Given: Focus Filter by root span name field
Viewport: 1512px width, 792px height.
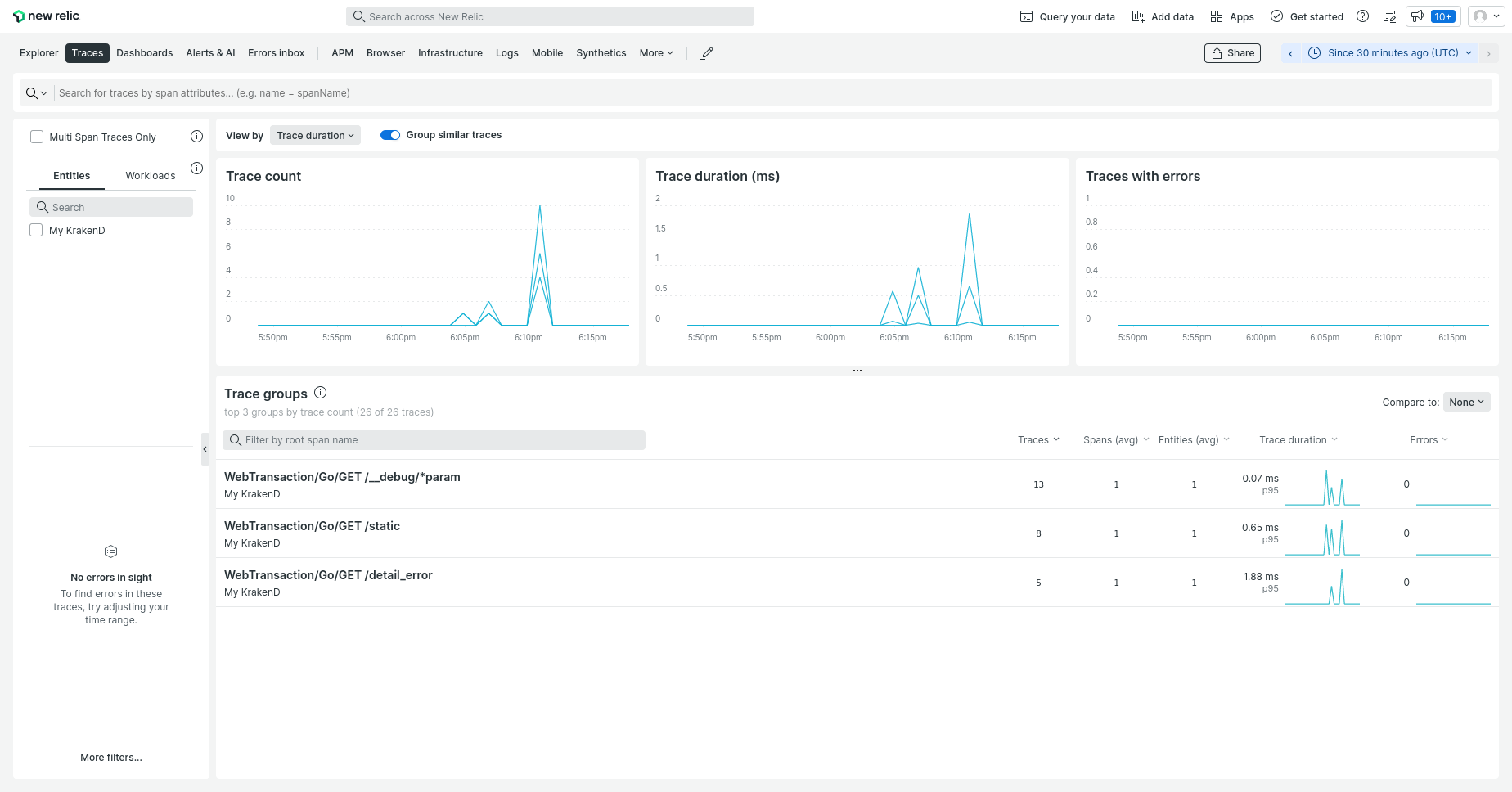Looking at the screenshot, I should (x=434, y=440).
